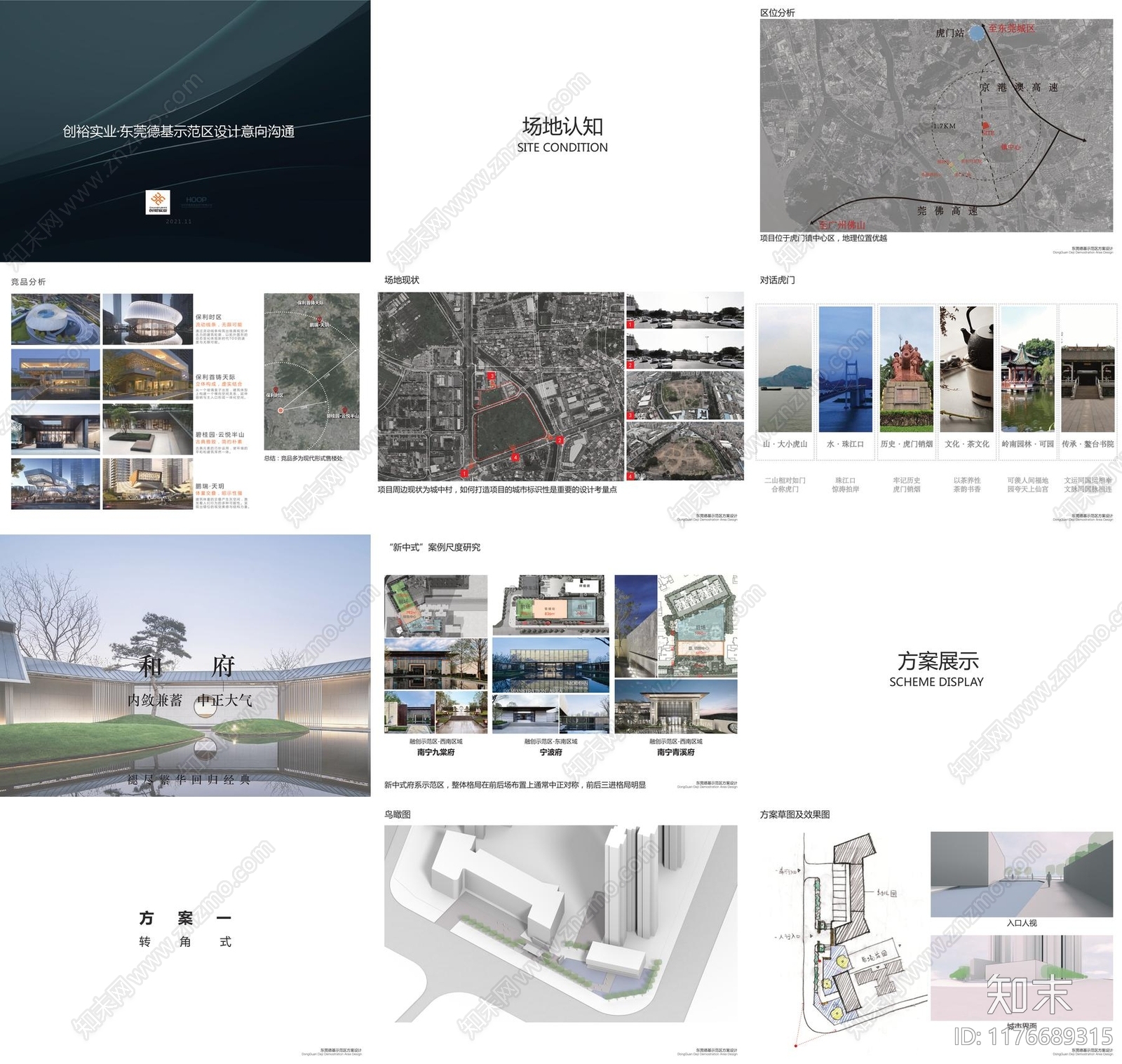Click the 方案草图及效果图 heading
Screen dimensions: 1122x1064
pyautogui.click(x=795, y=814)
